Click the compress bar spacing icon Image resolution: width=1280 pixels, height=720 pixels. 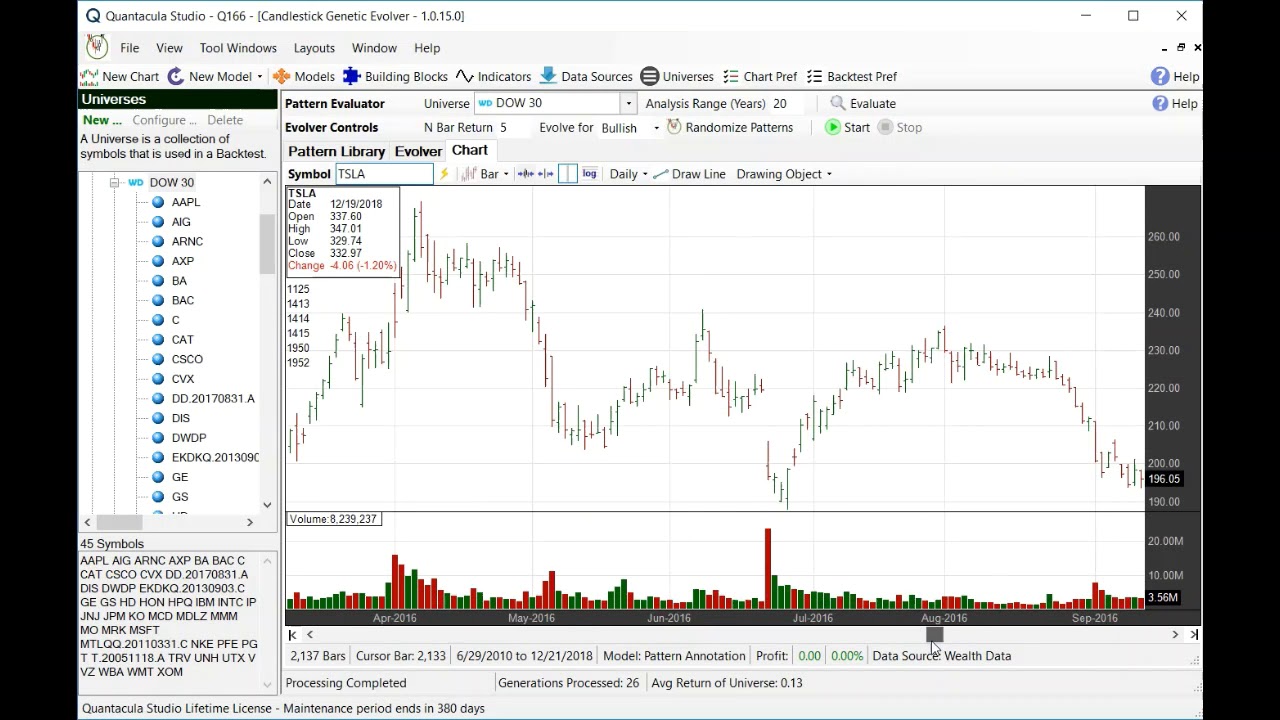click(x=525, y=174)
